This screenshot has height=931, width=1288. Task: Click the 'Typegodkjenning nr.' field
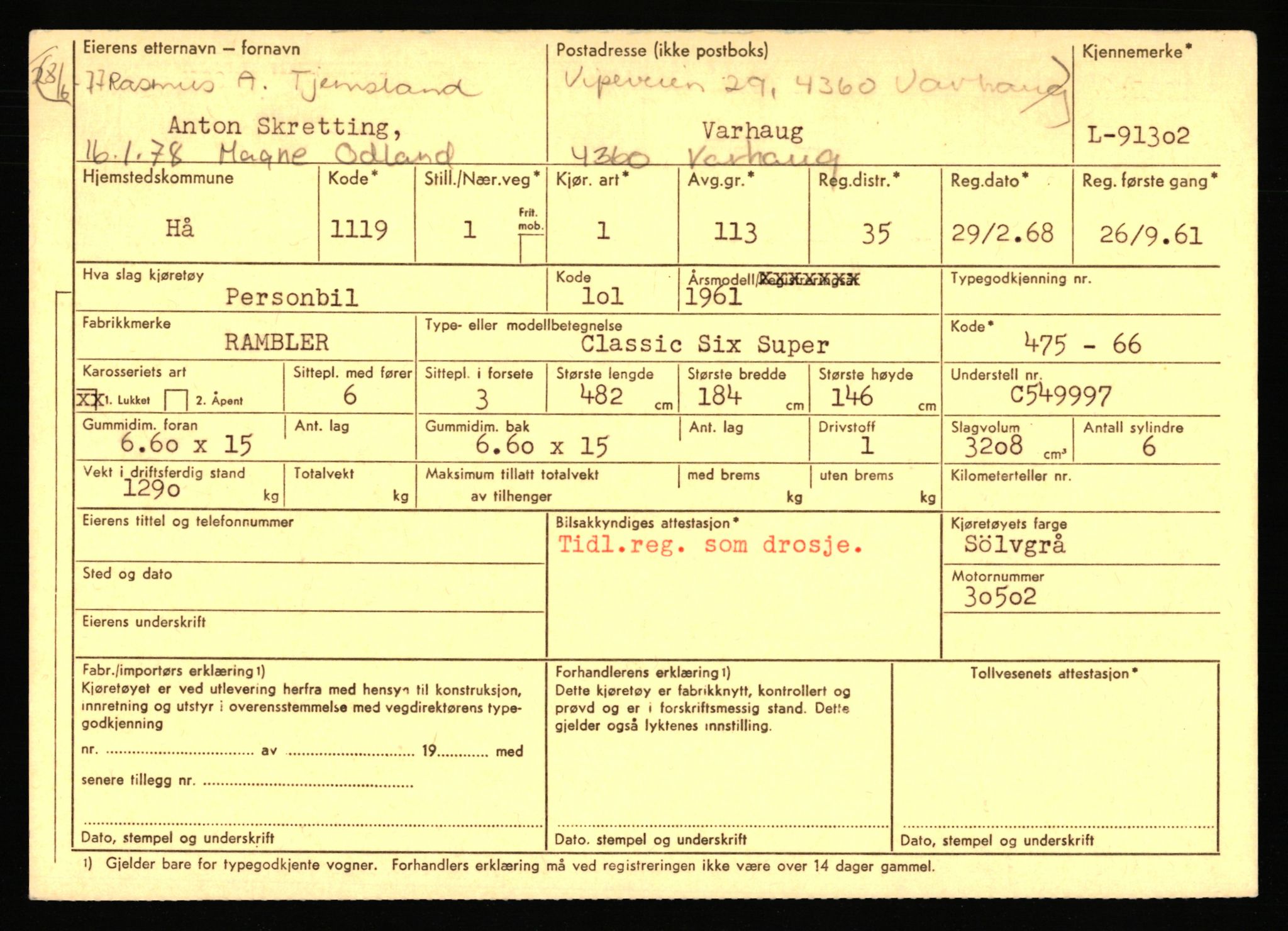(x=1081, y=292)
